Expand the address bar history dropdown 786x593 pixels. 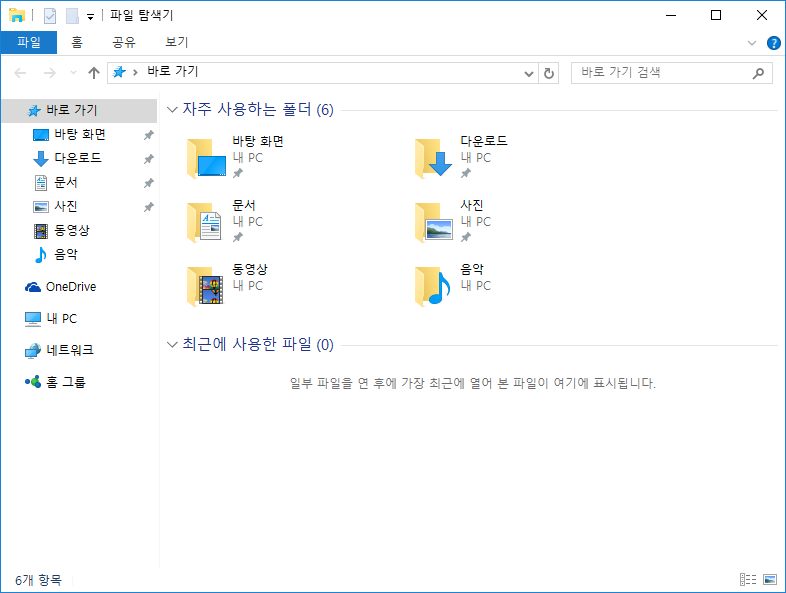[528, 74]
